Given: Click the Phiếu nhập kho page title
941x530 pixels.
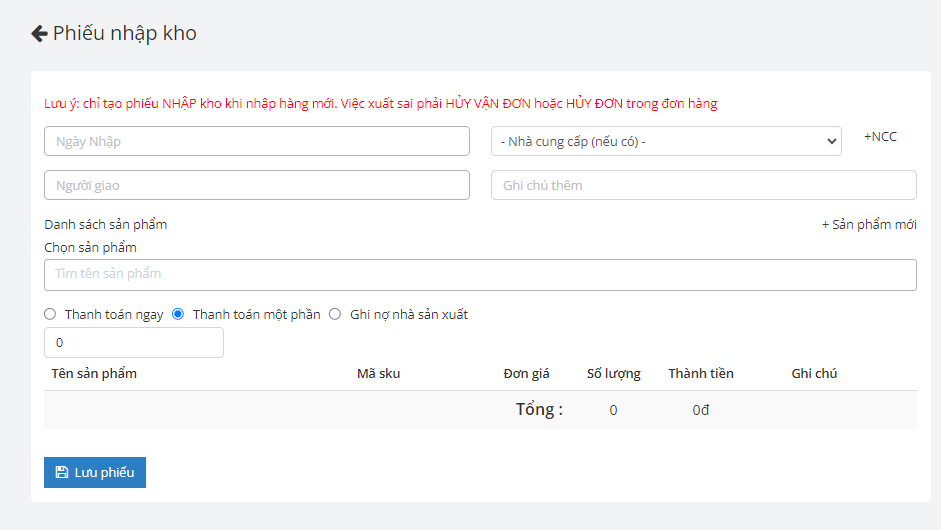Looking at the screenshot, I should [124, 34].
